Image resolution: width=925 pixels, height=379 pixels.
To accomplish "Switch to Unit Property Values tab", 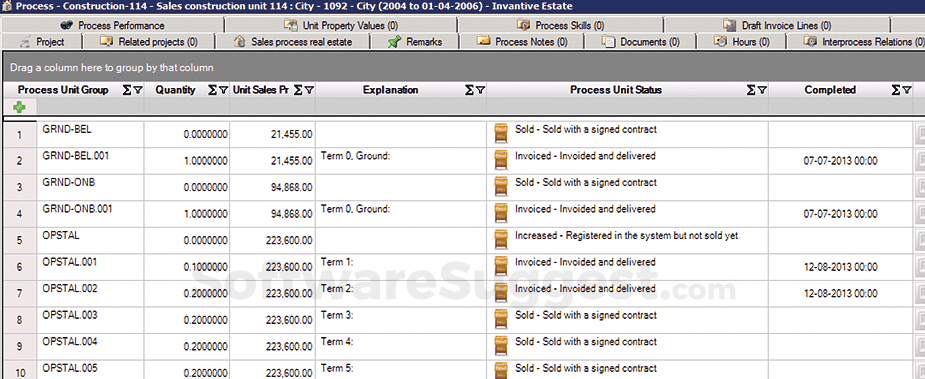I will (340, 25).
